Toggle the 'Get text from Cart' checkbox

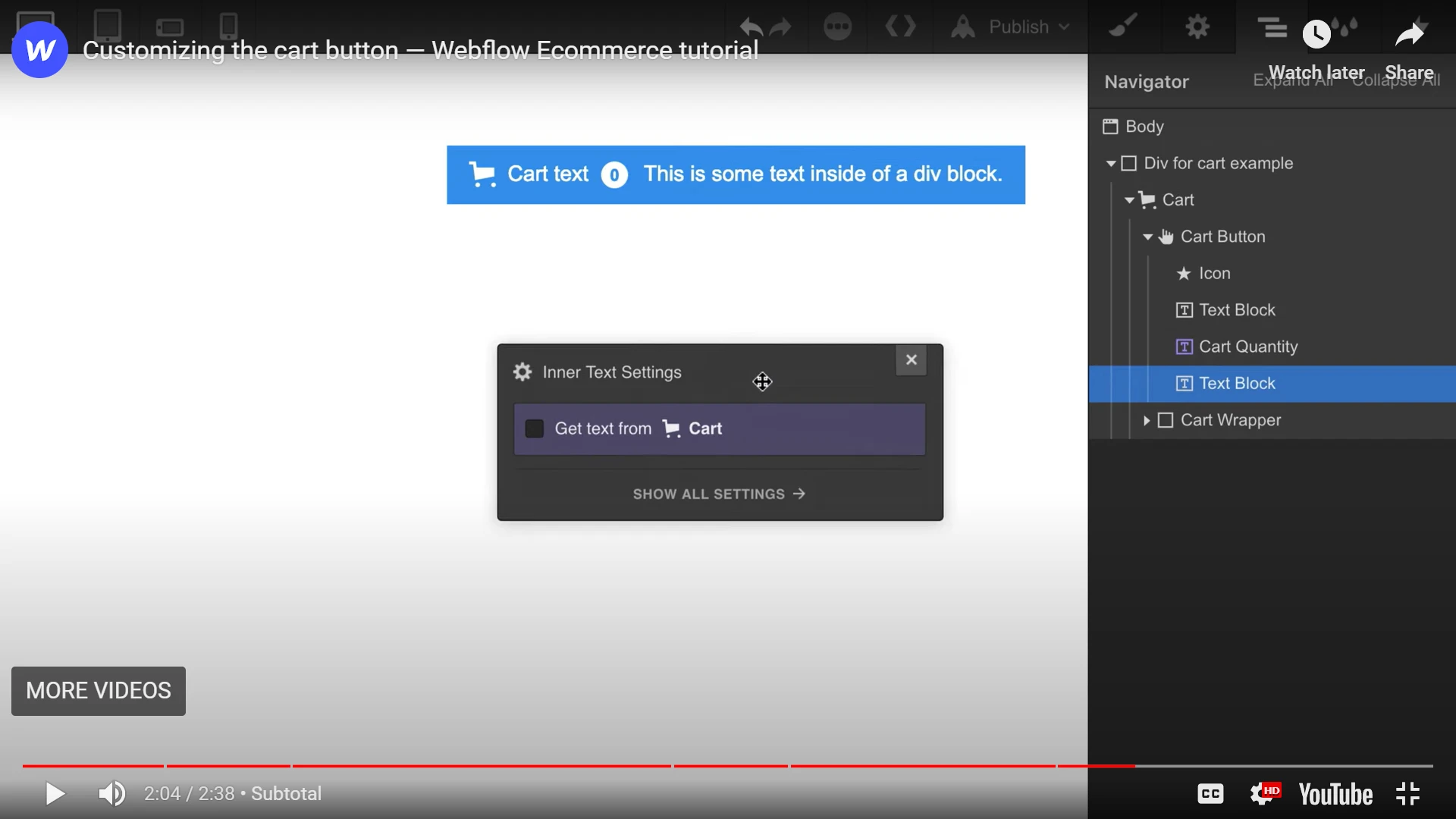pyautogui.click(x=534, y=428)
